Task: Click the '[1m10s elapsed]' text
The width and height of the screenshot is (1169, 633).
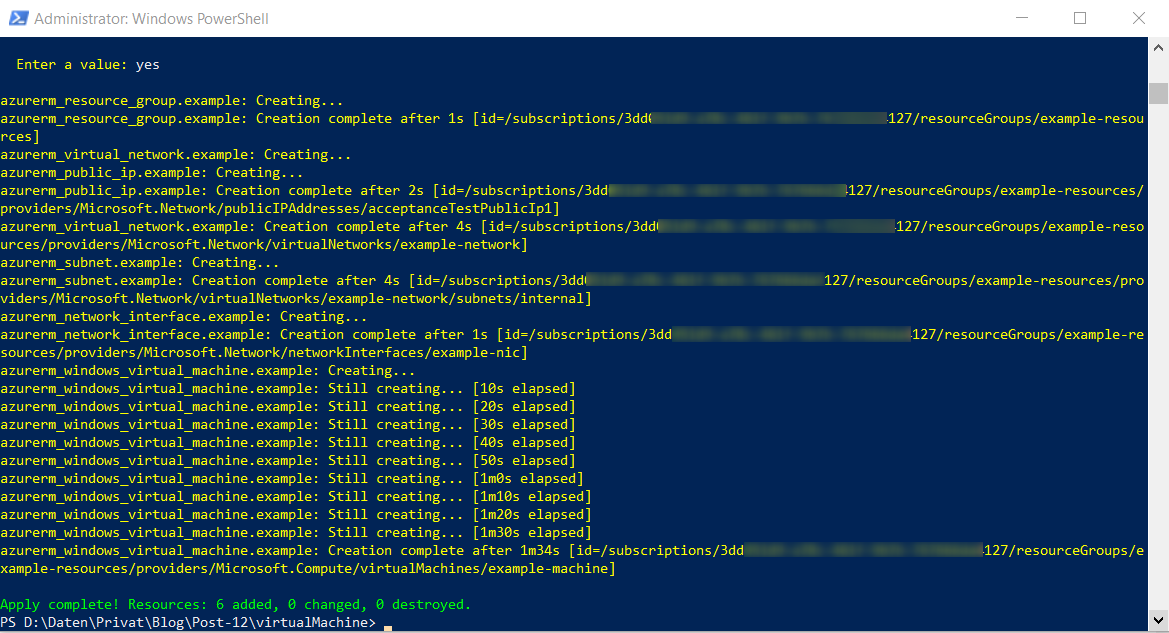Action: pyautogui.click(x=532, y=497)
